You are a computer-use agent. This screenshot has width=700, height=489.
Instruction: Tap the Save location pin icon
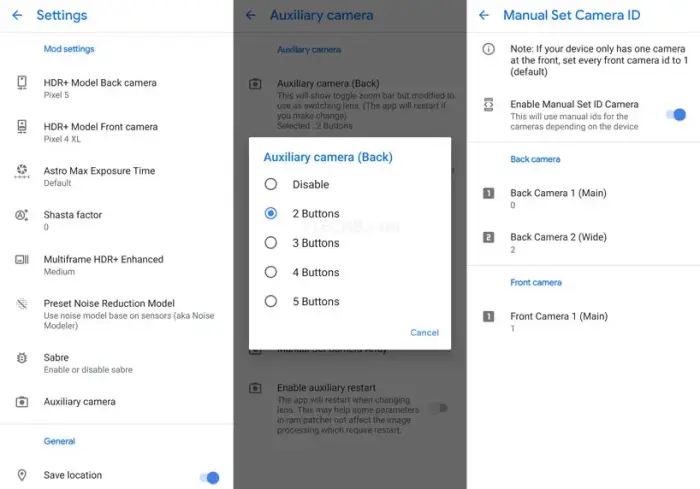pos(22,475)
